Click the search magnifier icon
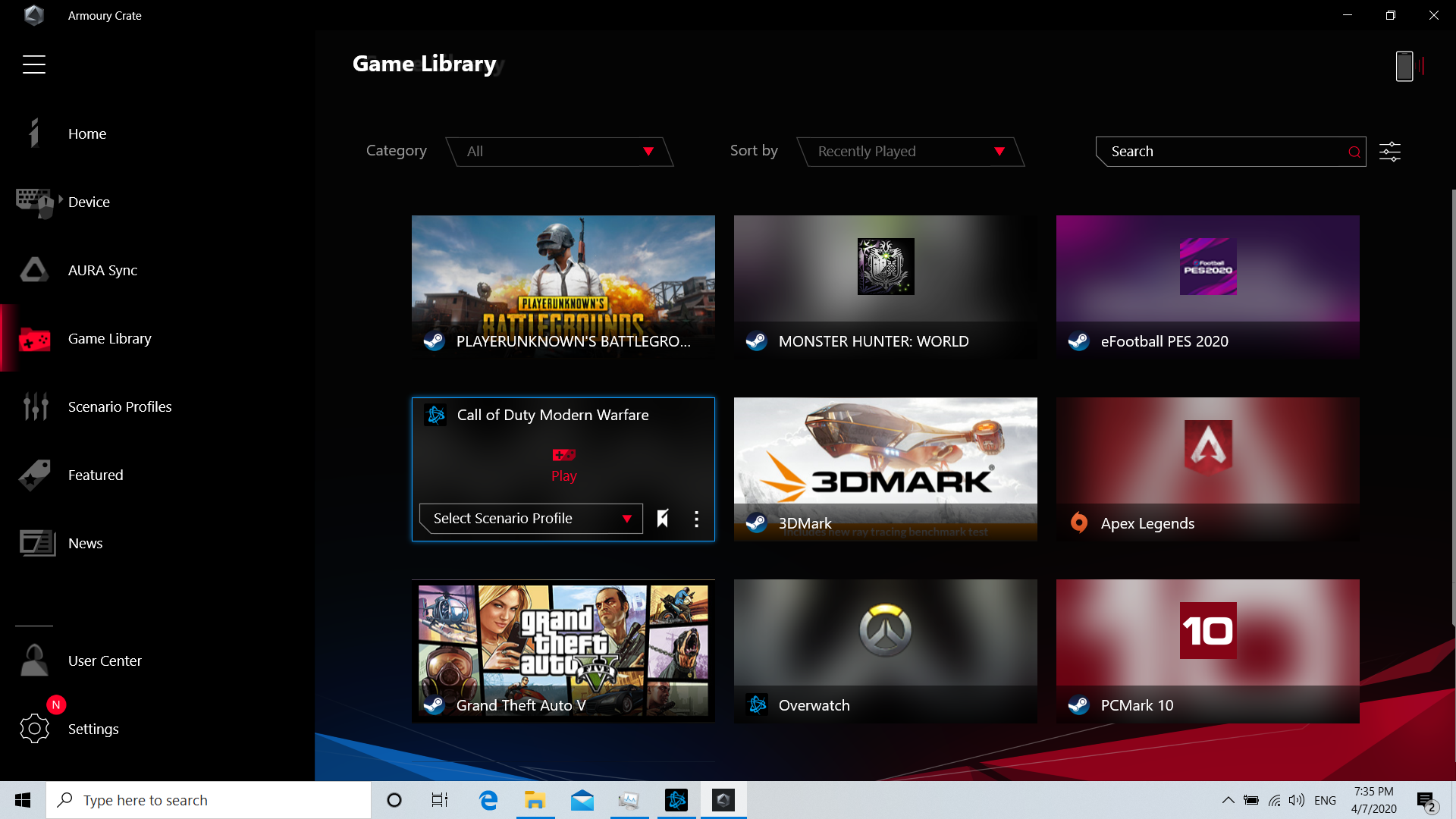 [1354, 152]
